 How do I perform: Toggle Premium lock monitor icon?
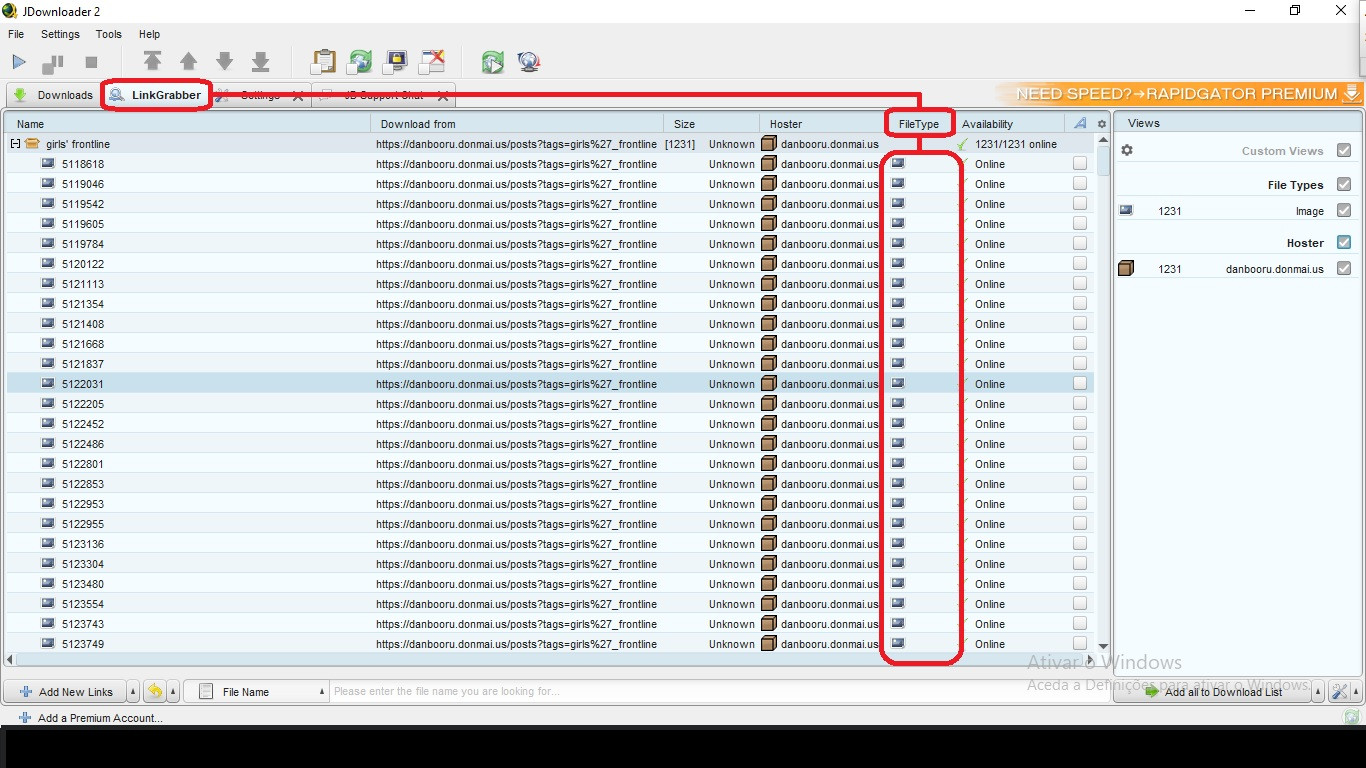(x=396, y=62)
